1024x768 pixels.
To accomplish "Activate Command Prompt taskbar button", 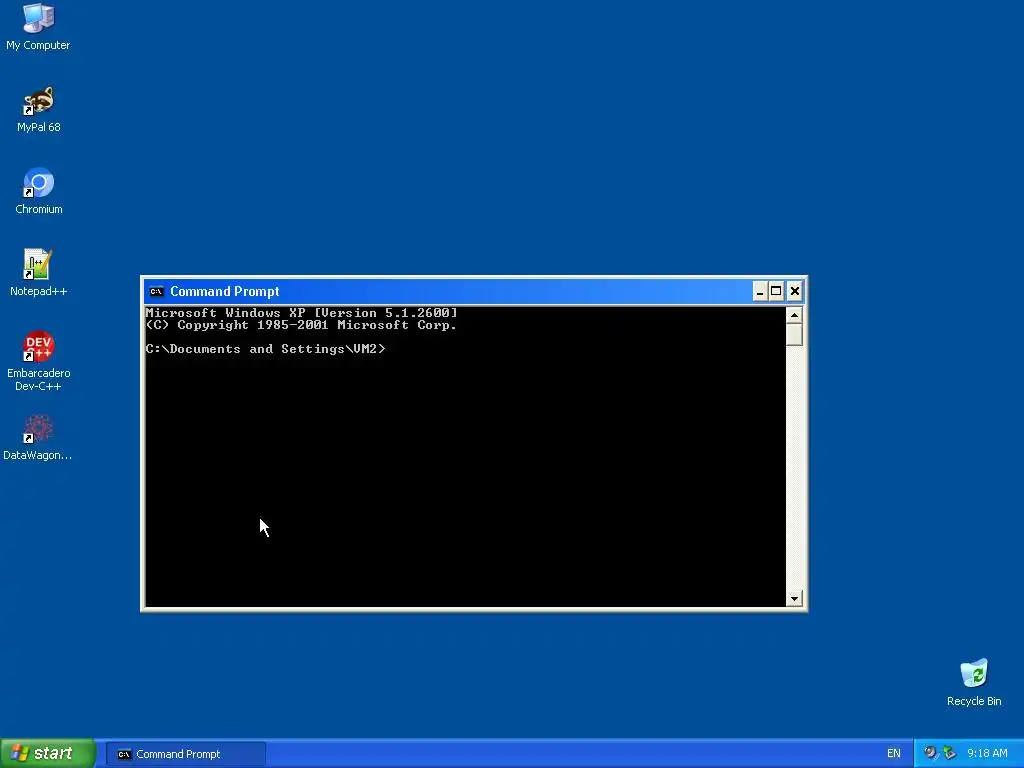I will (x=185, y=754).
